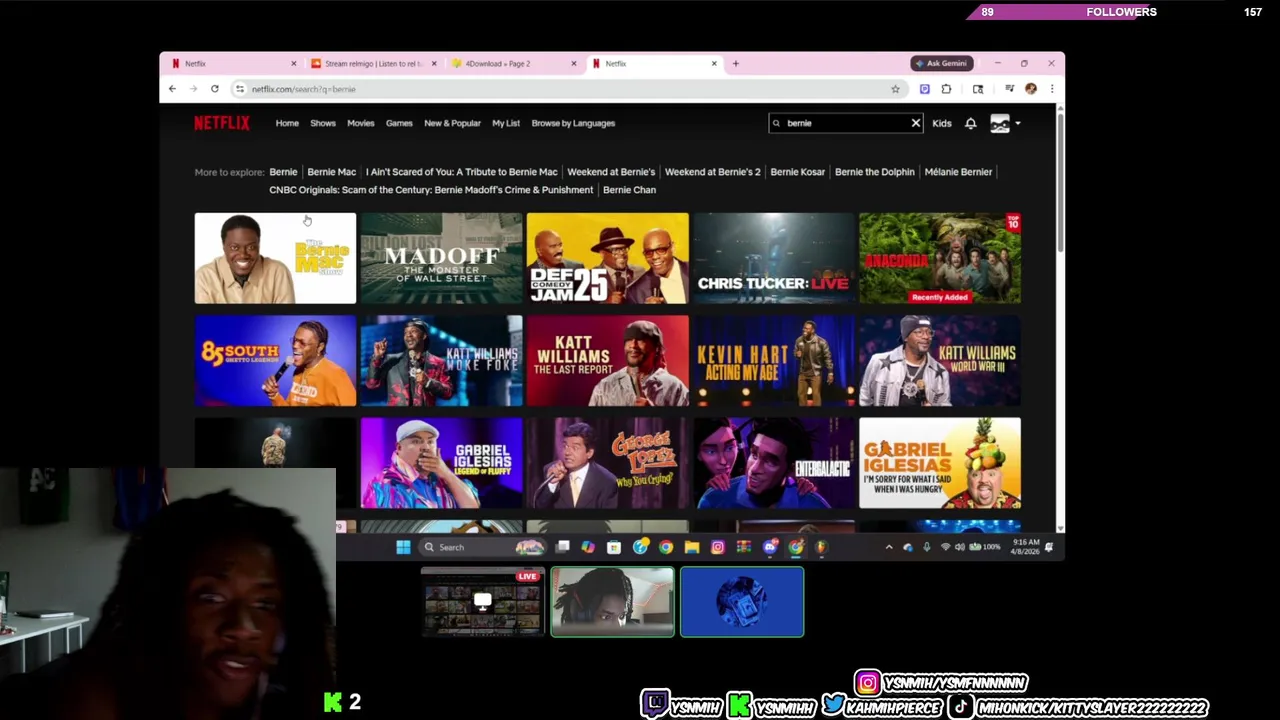Open the Anaconda Recently Added title
Viewport: 1280px width, 720px height.
pos(939,258)
